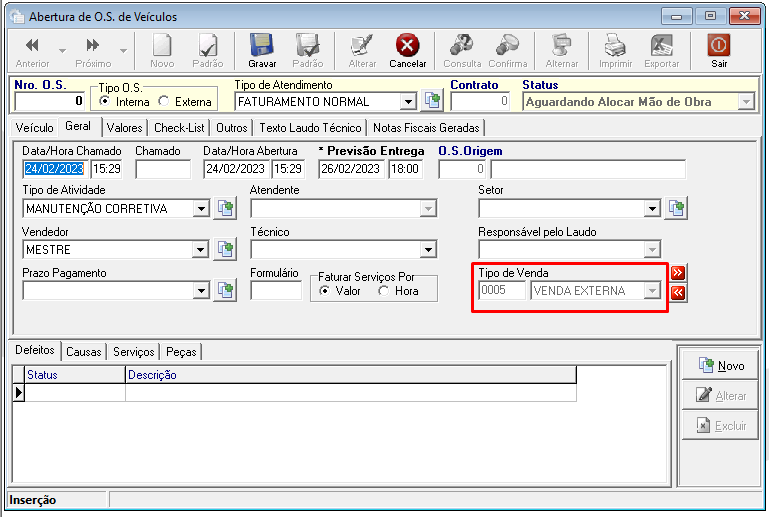Switch to the Outros tab
Screen dimensions: 769x517
[231, 128]
